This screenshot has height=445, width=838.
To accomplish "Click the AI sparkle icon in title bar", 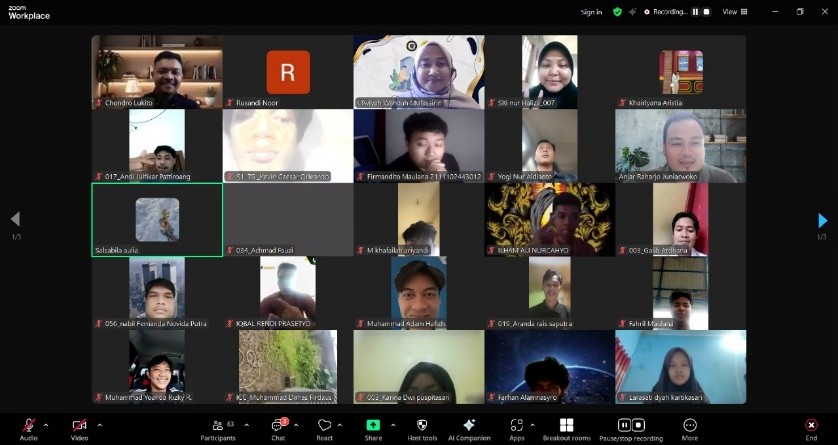I will click(x=632, y=12).
